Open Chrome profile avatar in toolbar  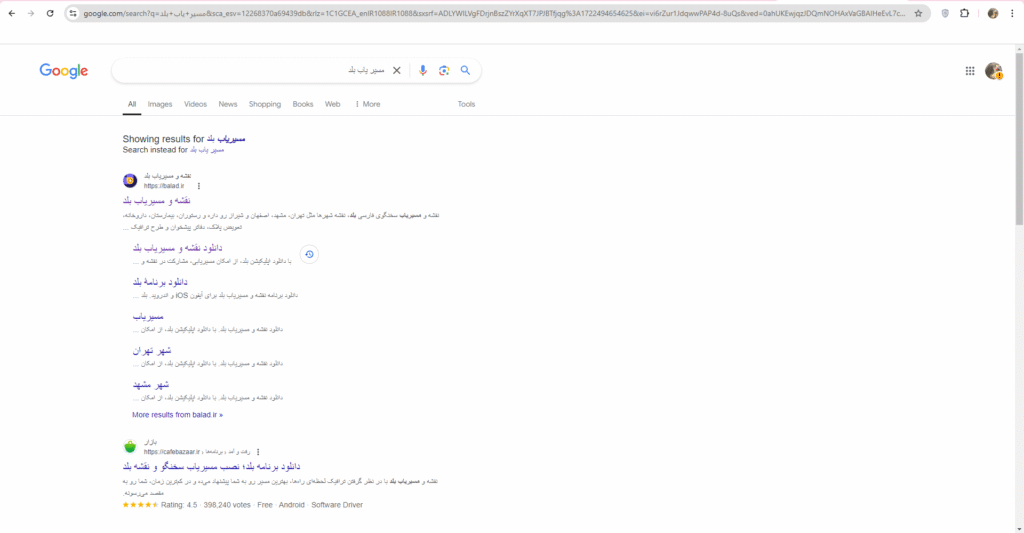click(993, 13)
